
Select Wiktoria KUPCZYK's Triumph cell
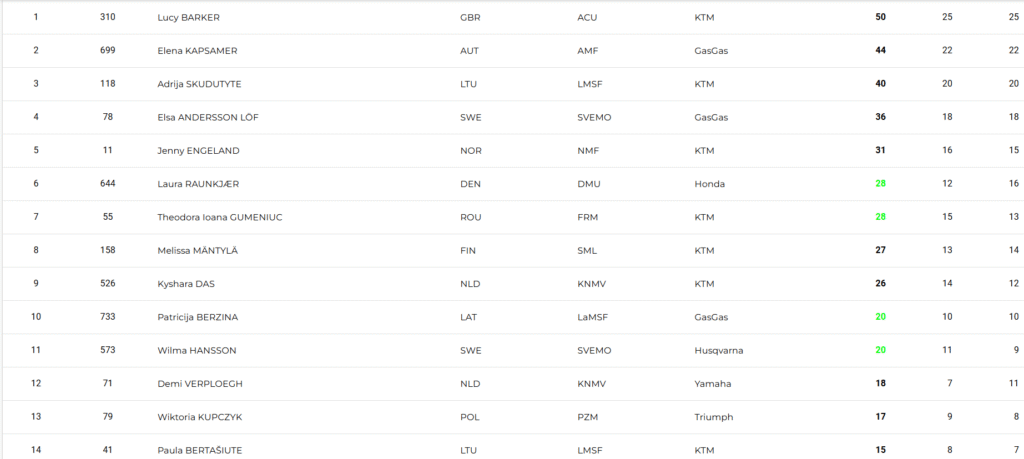click(x=714, y=417)
